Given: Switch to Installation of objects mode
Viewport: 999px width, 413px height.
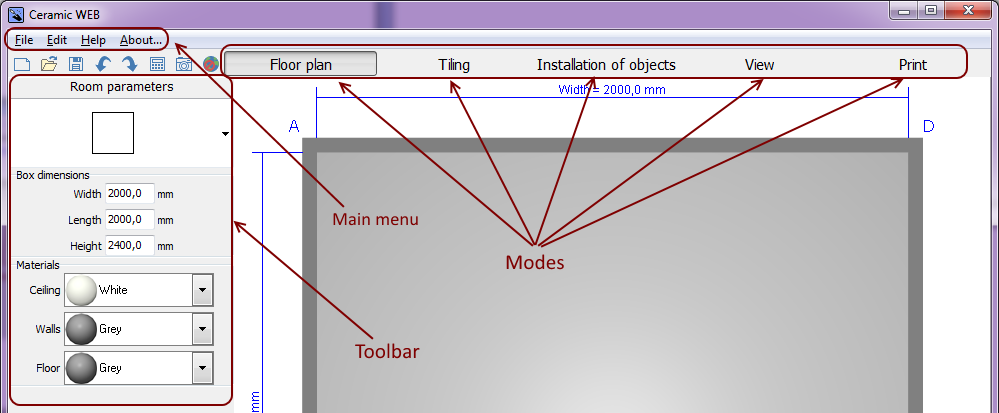Looking at the screenshot, I should pos(606,65).
